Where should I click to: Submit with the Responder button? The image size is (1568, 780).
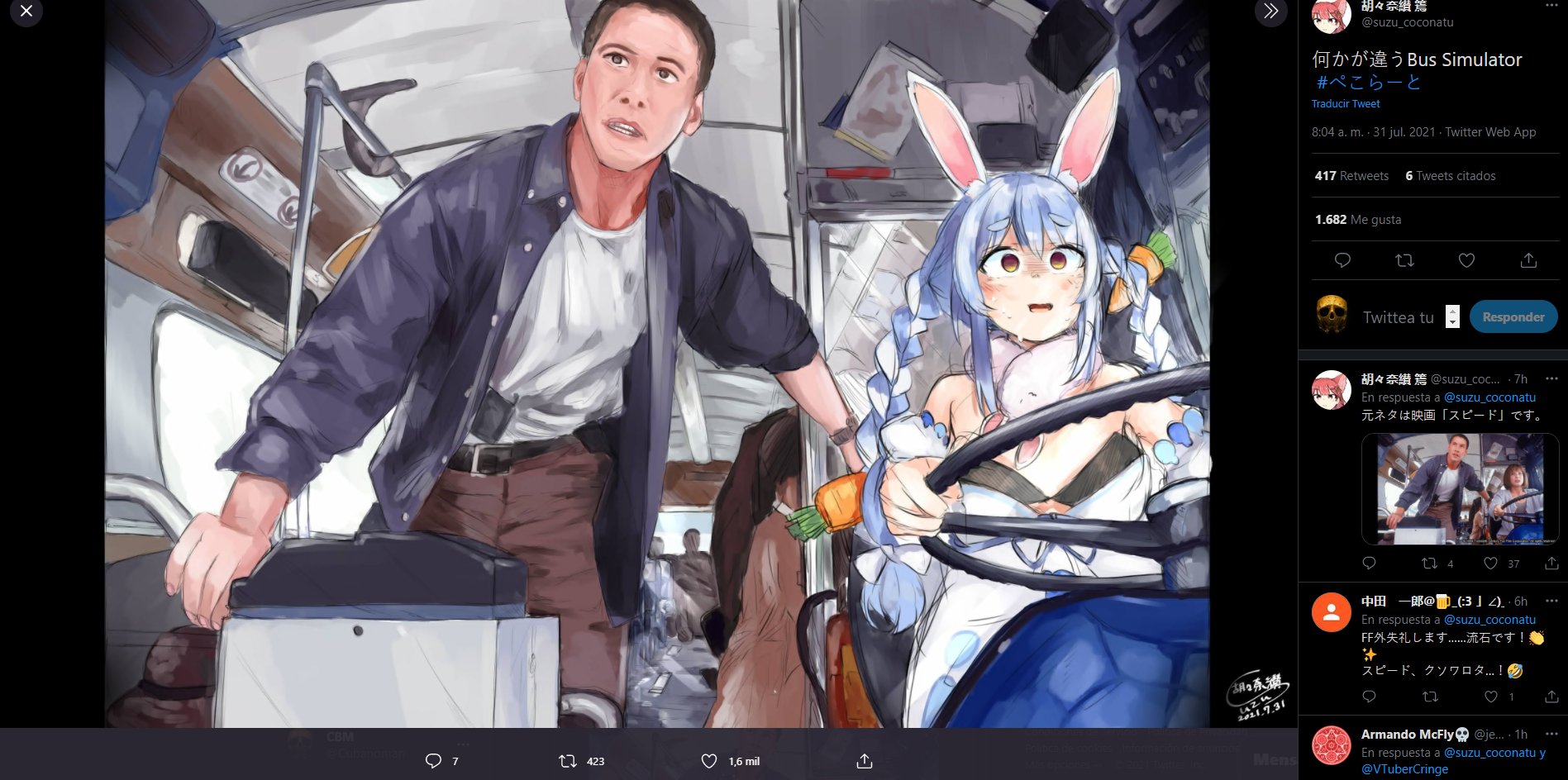[x=1513, y=316]
